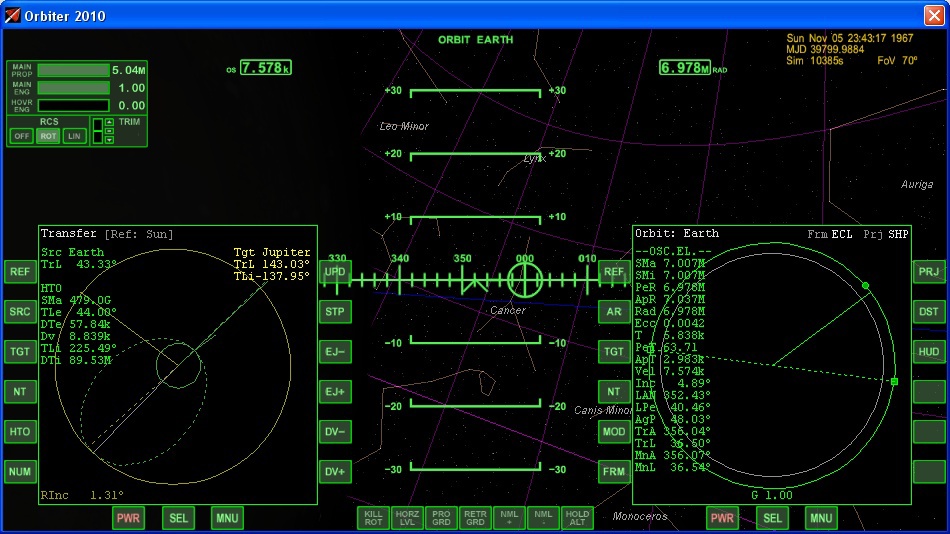Click first blank button under HUD button
950x534 pixels.
click(x=929, y=392)
